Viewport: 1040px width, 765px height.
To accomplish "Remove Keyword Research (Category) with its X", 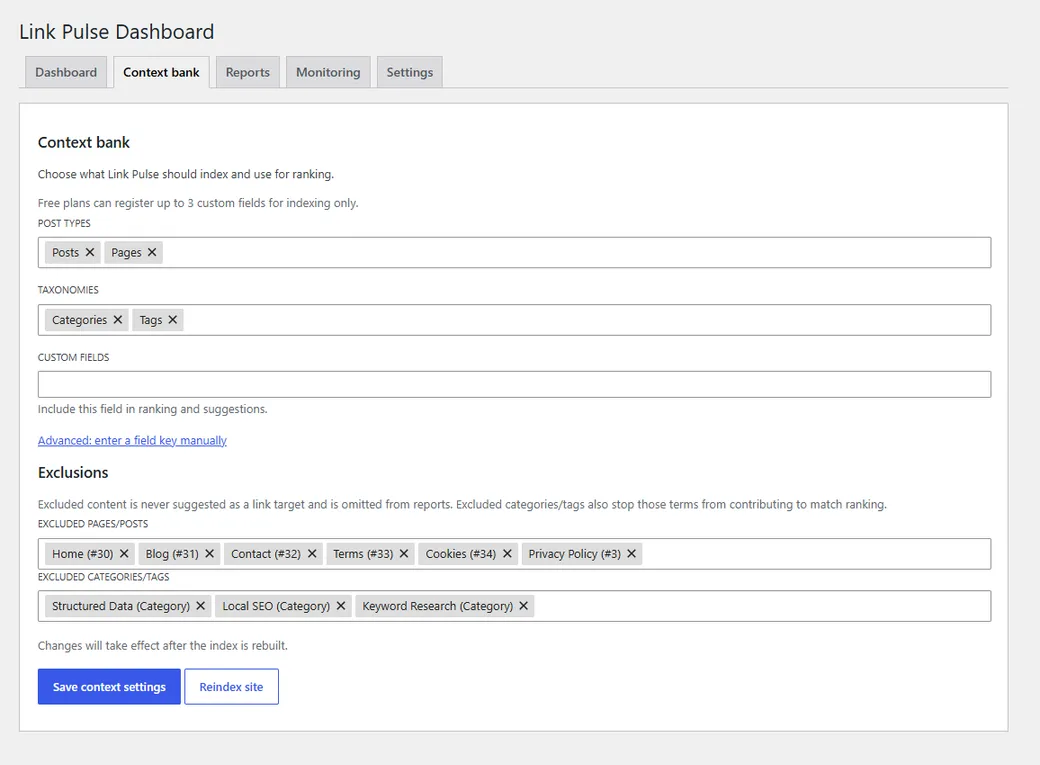I will coord(523,606).
